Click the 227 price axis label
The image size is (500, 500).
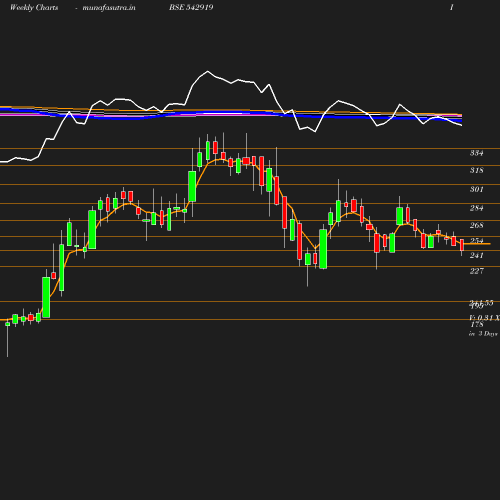[x=476, y=271]
